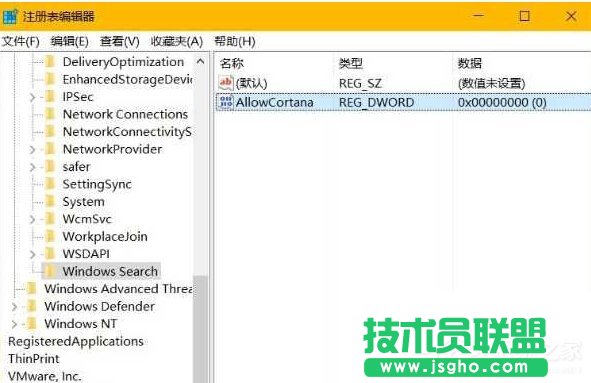
Task: Click the REG_SZ type cell
Action: coord(360,83)
